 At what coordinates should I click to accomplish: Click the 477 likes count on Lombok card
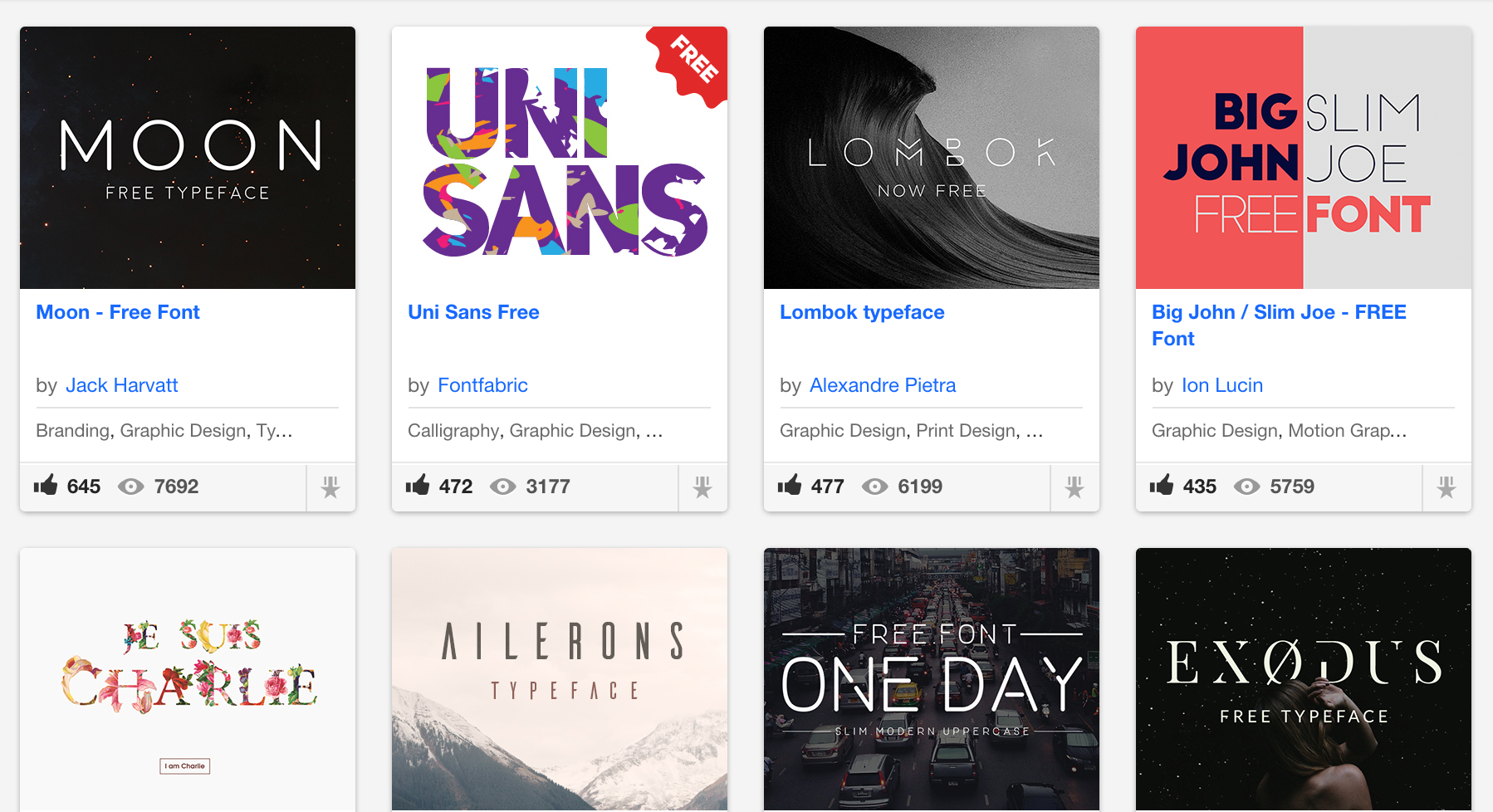828,487
